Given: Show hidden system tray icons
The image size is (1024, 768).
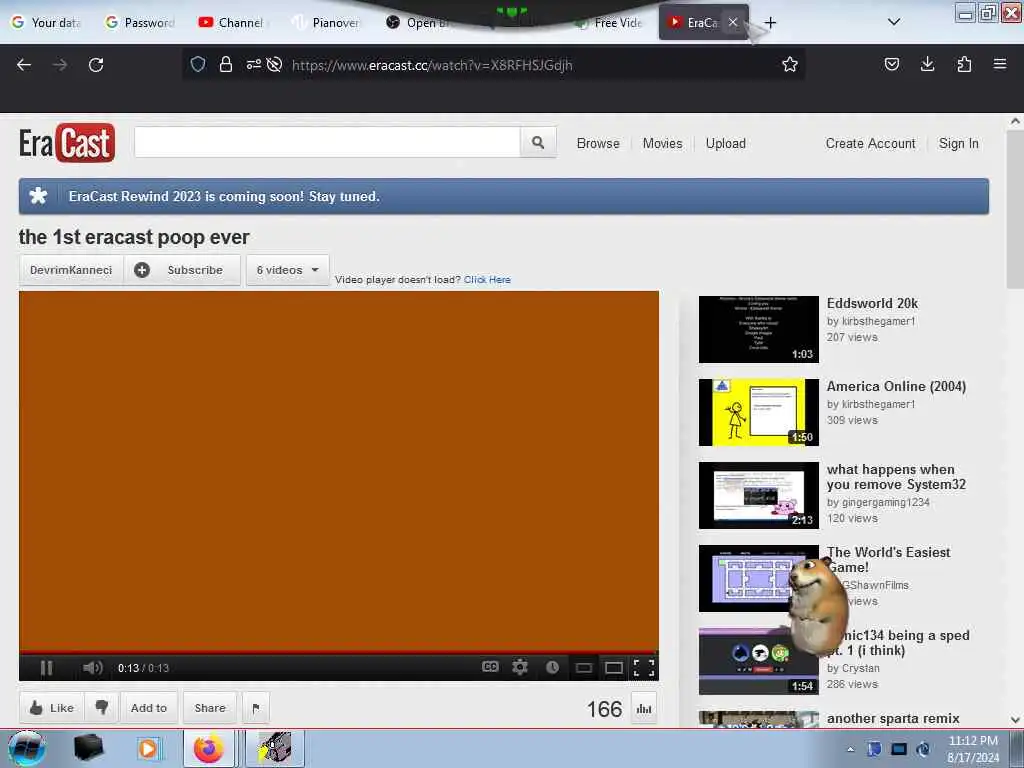Looking at the screenshot, I should (850, 749).
